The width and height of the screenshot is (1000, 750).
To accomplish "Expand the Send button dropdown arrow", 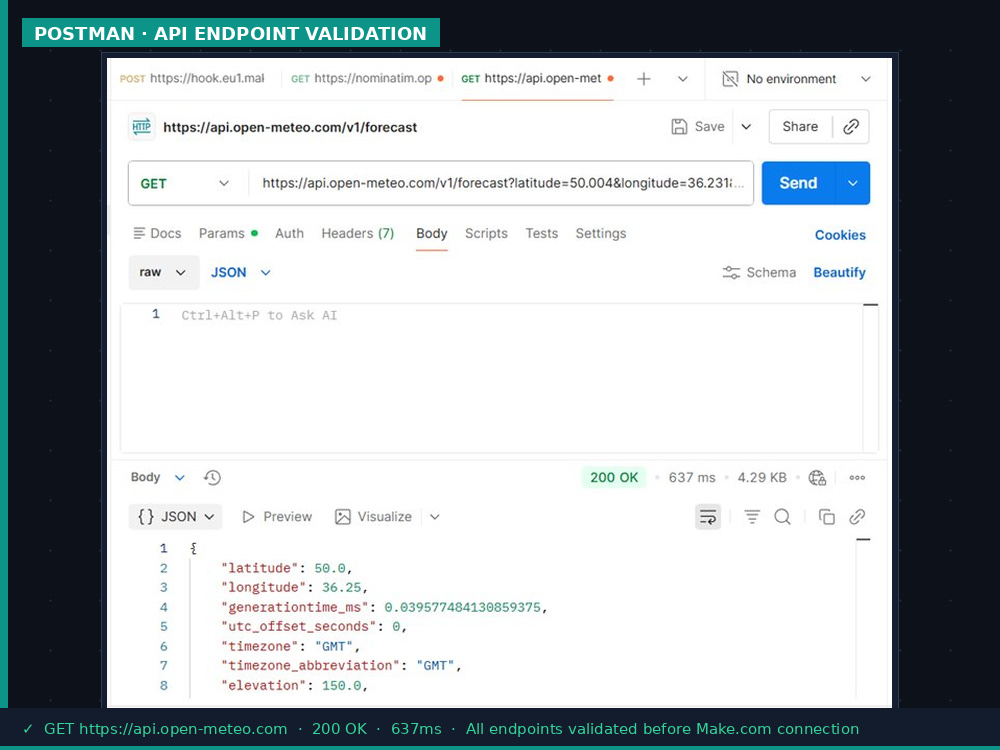I will [x=853, y=183].
